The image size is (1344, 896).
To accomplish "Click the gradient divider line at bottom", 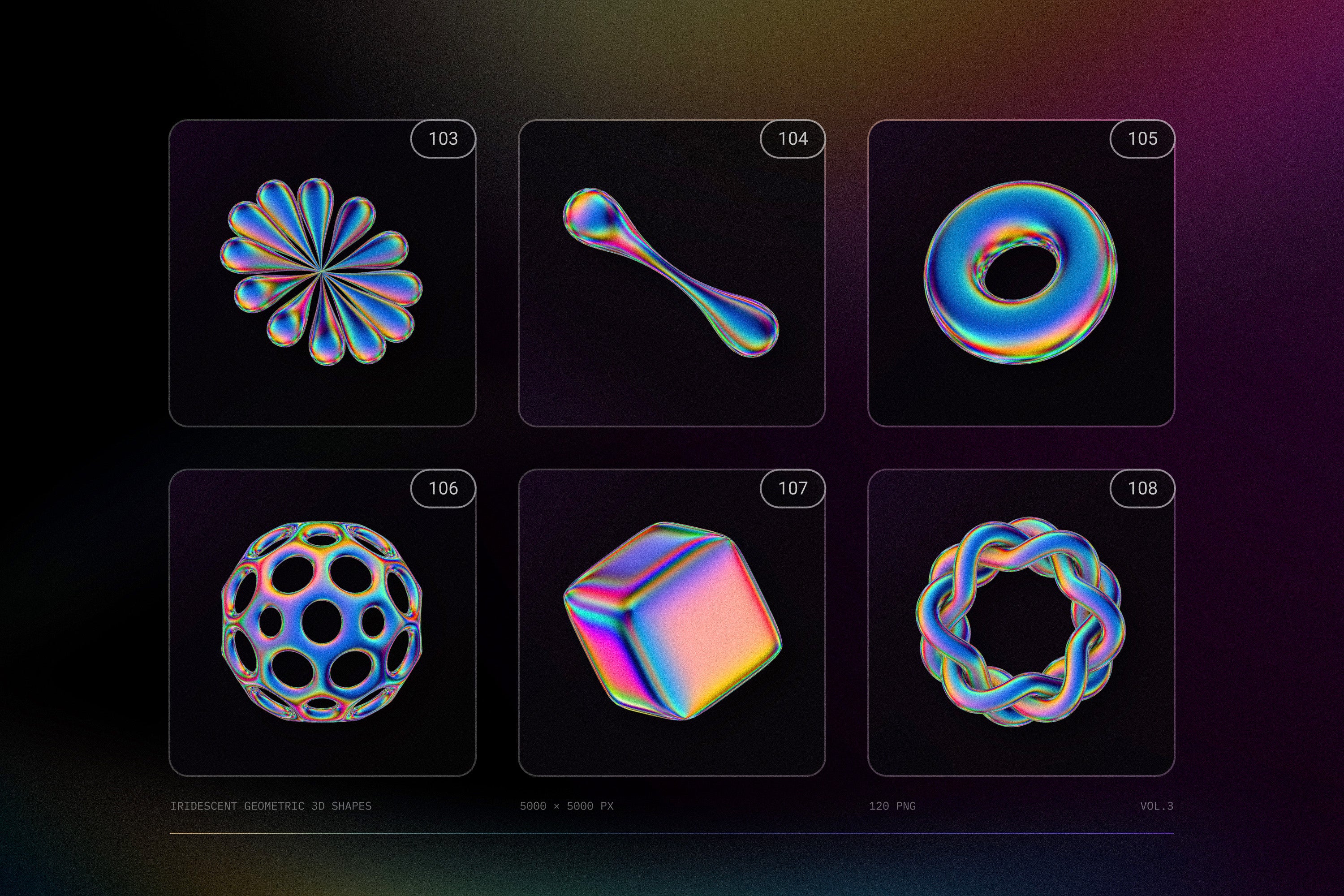I will click(672, 833).
